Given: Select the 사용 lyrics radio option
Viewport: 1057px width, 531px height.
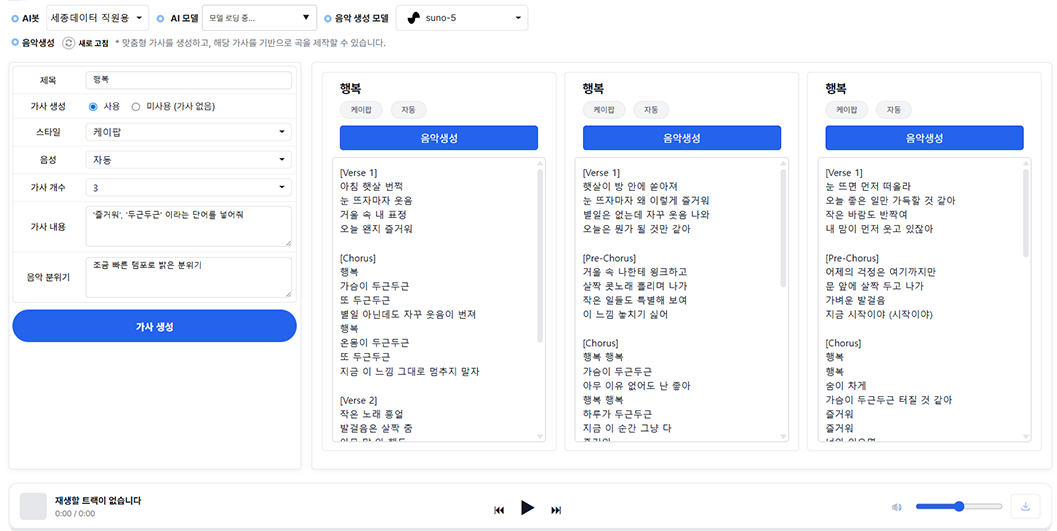Looking at the screenshot, I should click(93, 106).
